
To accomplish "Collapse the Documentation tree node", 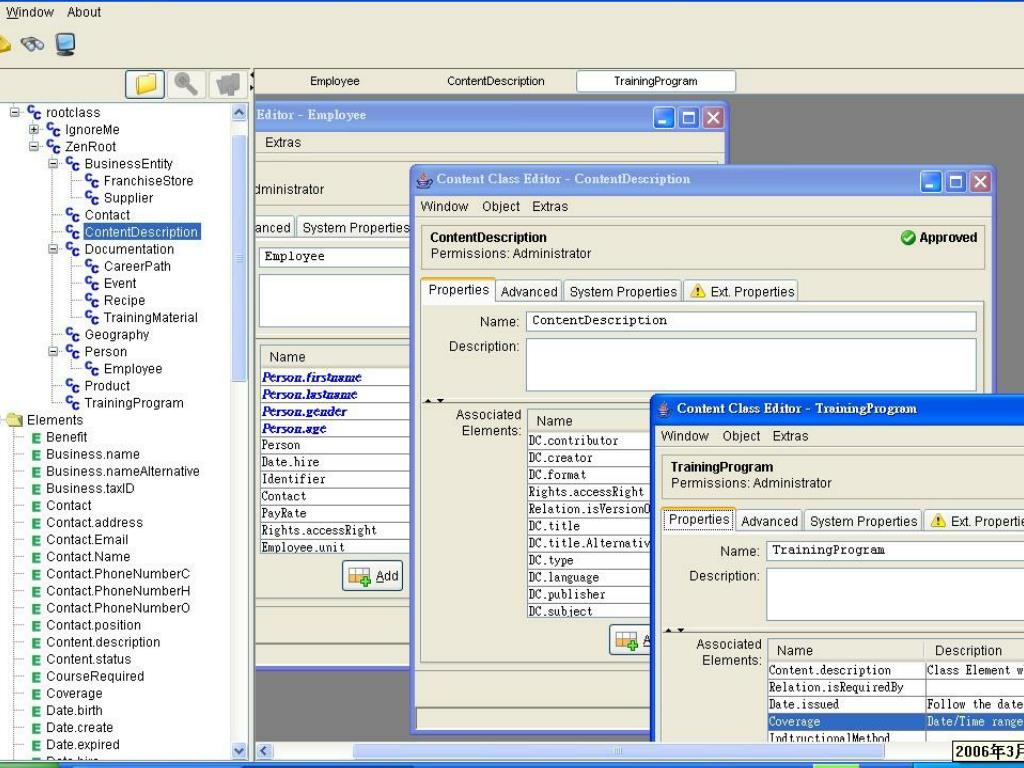I will [54, 249].
